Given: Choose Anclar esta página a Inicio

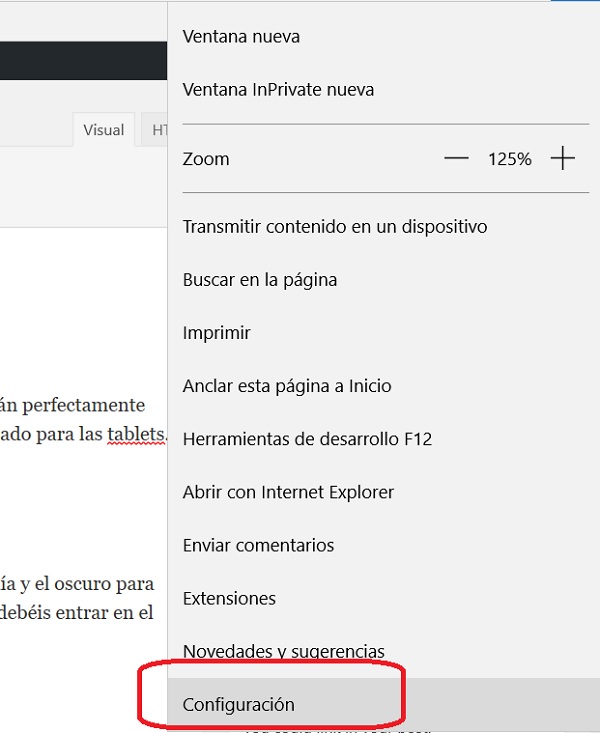Looking at the screenshot, I should click(x=287, y=386).
